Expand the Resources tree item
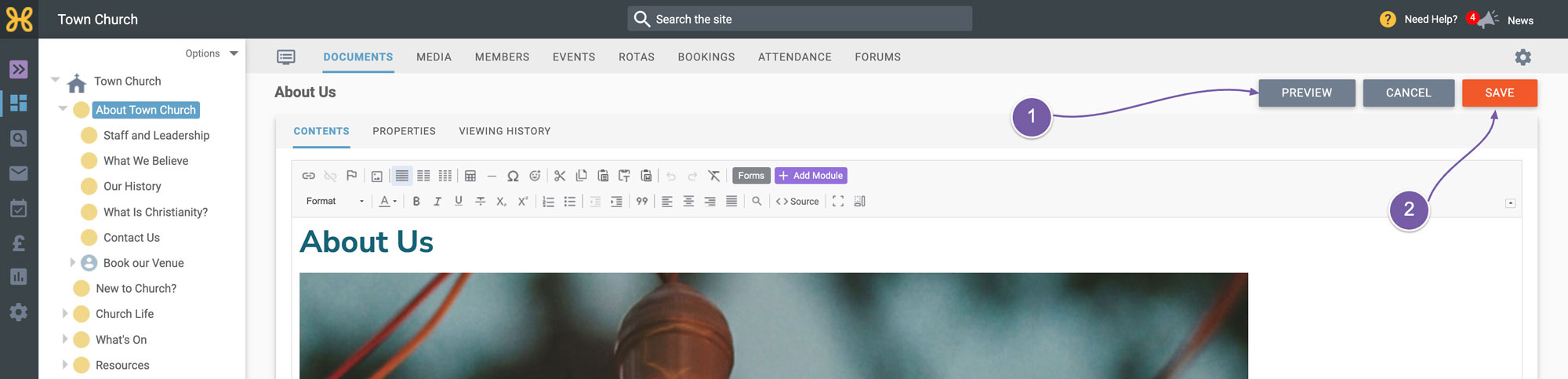Viewport: 1568px width, 379px height. pos(64,365)
